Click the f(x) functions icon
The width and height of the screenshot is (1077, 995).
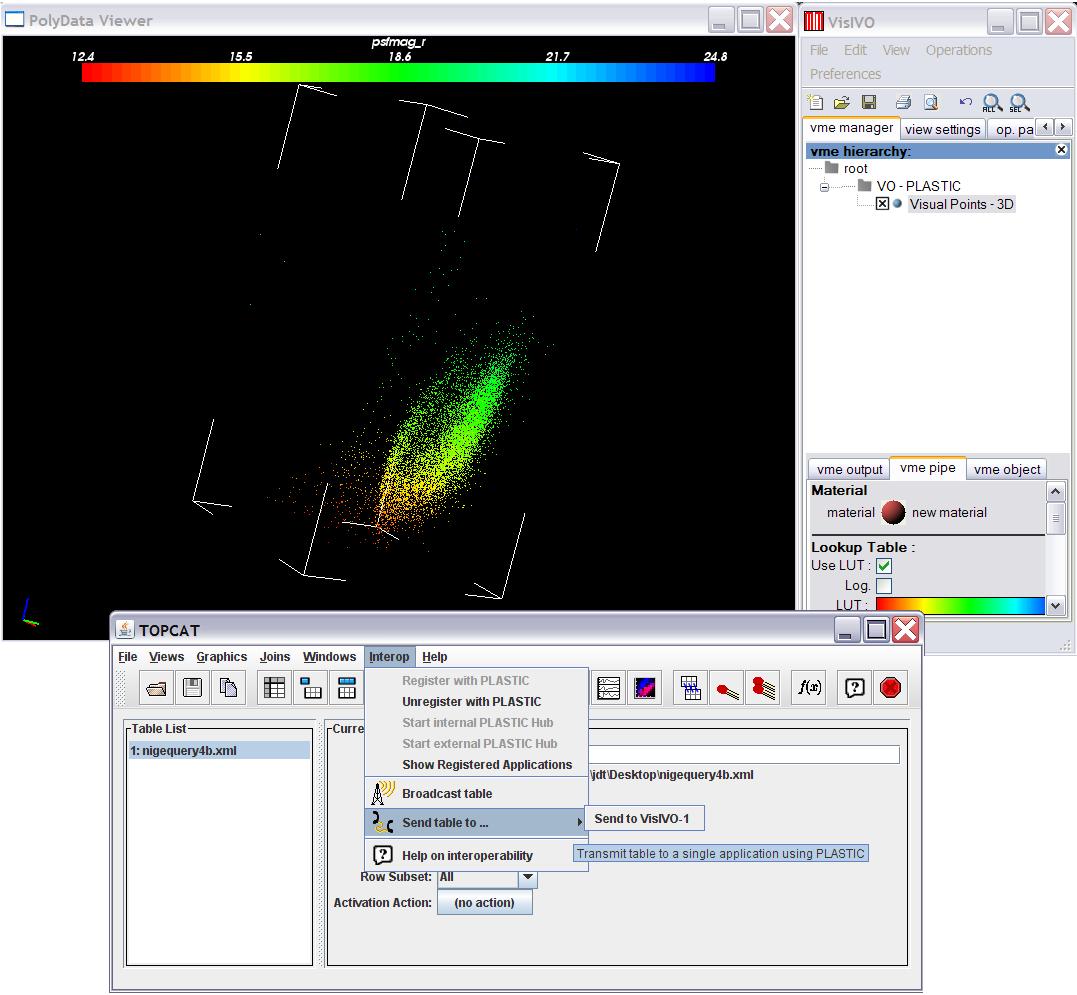point(808,688)
